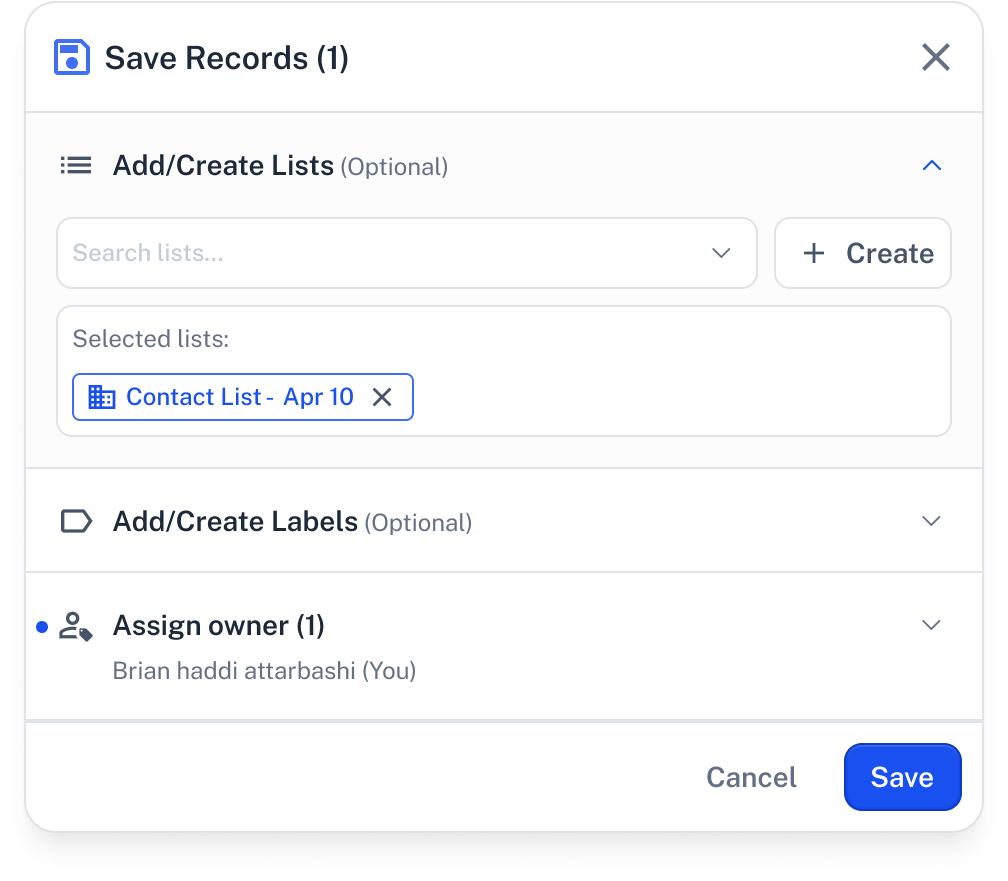Viewport: 1008px width, 881px height.
Task: Click the Create list button
Action: click(863, 253)
